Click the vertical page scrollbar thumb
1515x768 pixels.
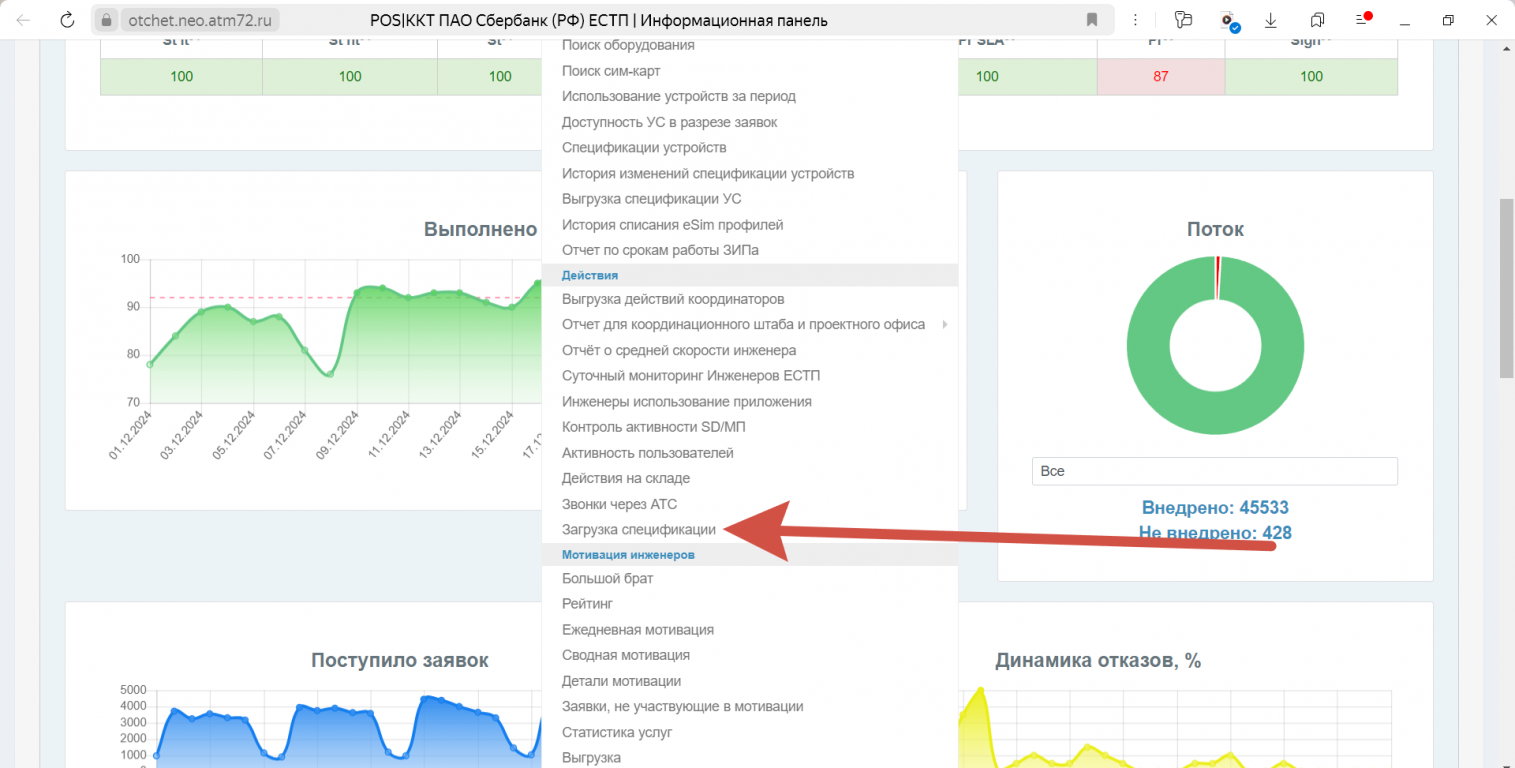point(1506,288)
